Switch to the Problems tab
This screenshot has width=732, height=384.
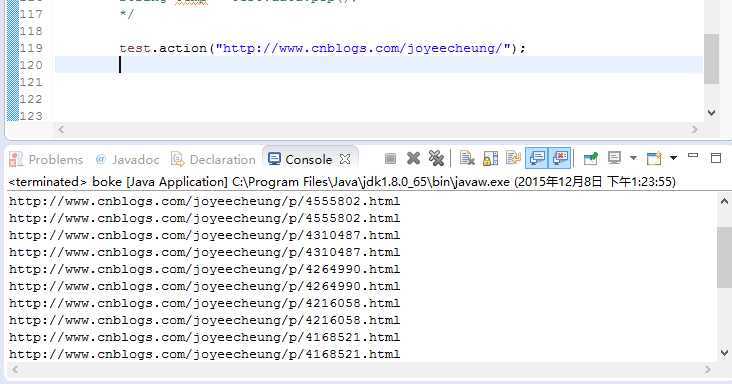point(56,160)
